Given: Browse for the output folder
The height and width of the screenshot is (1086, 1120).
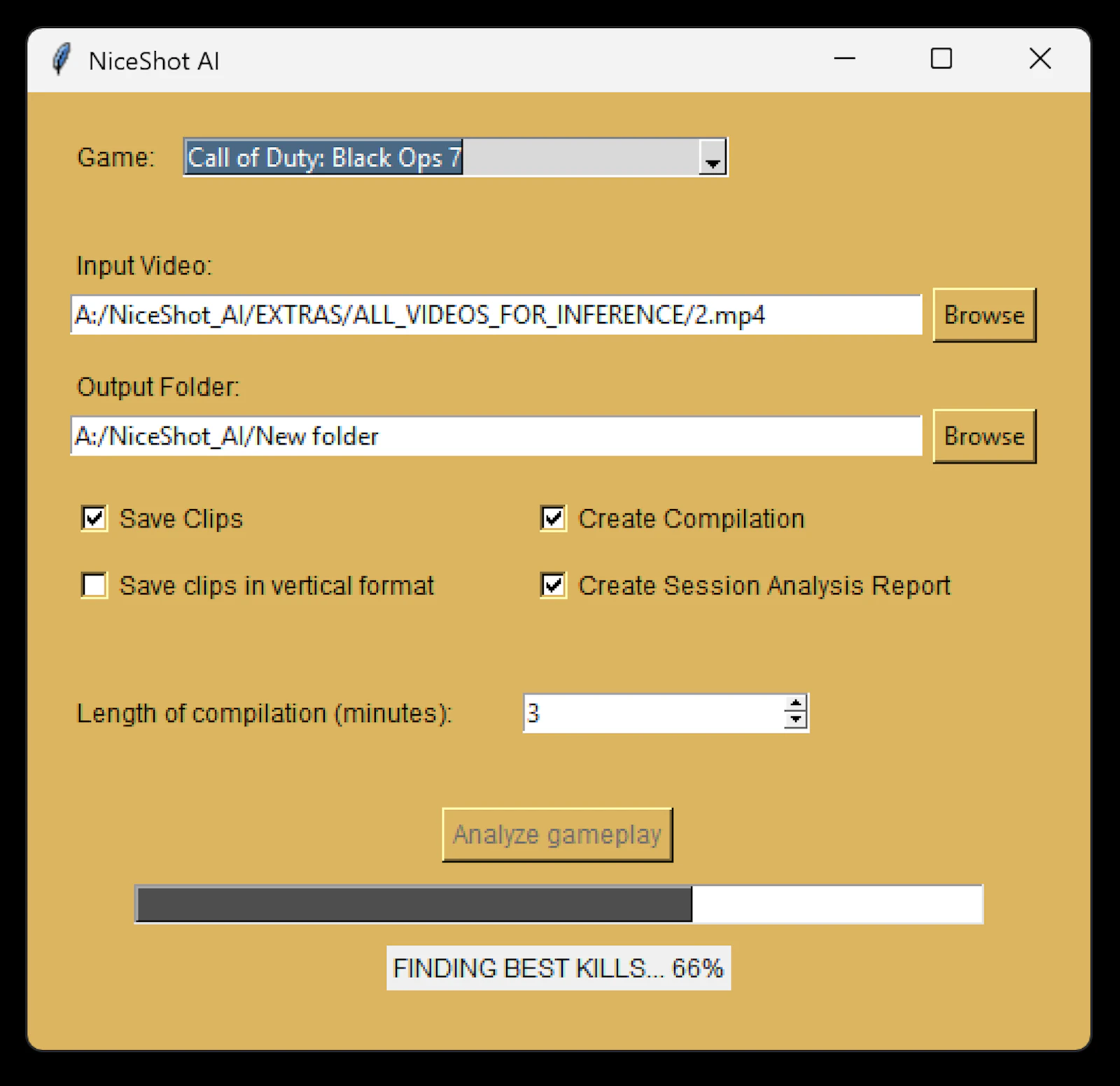Looking at the screenshot, I should tap(984, 436).
